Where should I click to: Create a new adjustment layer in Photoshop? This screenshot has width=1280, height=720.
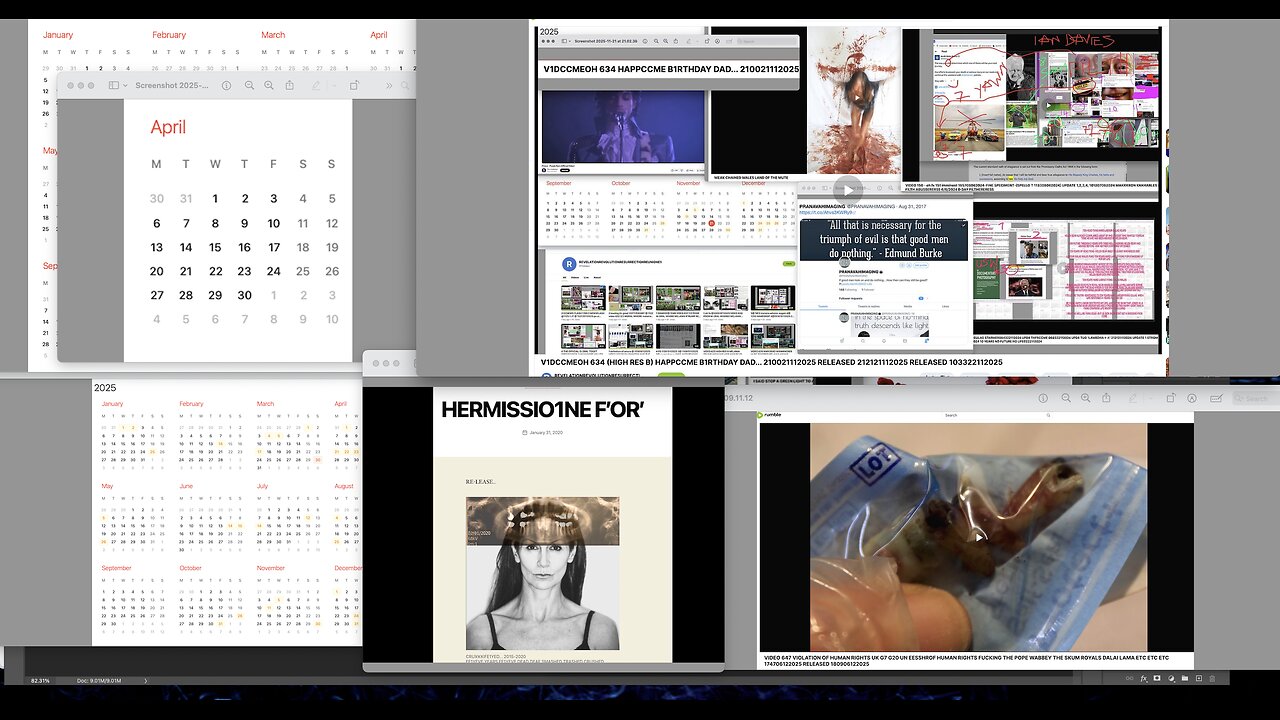tap(1171, 678)
